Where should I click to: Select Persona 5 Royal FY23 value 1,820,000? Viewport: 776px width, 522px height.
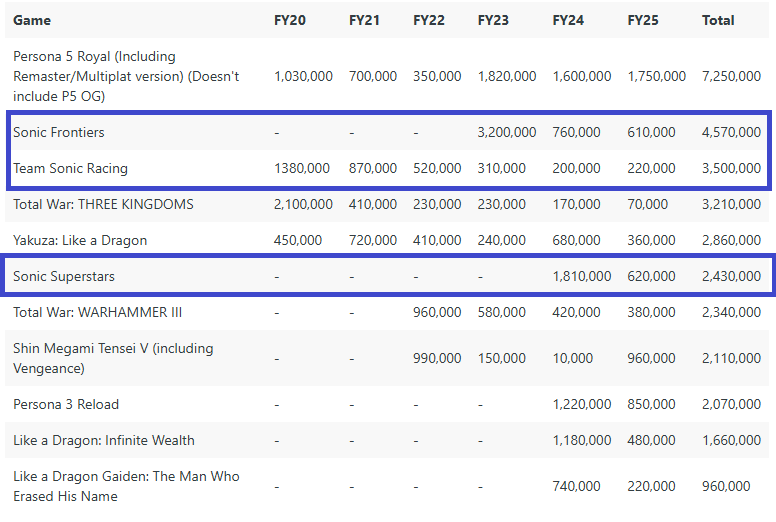507,76
